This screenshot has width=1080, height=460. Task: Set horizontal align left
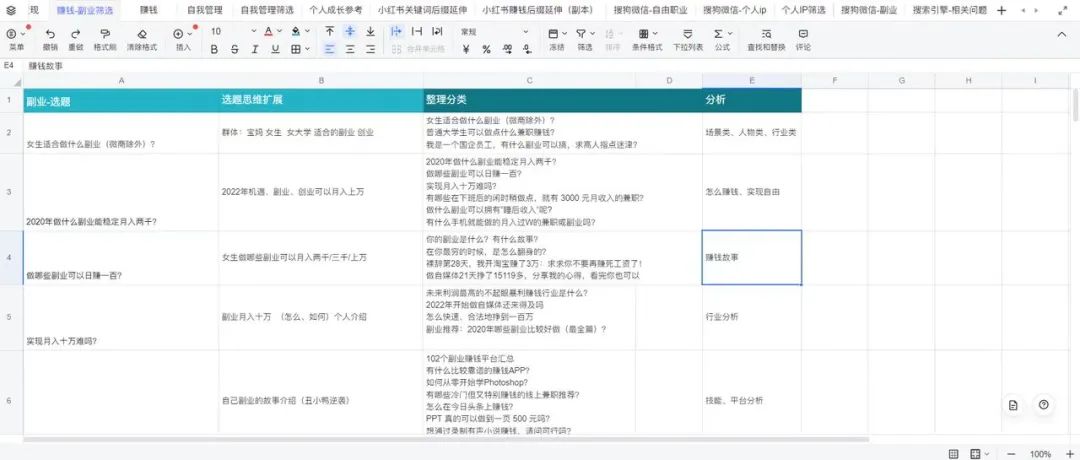point(330,50)
